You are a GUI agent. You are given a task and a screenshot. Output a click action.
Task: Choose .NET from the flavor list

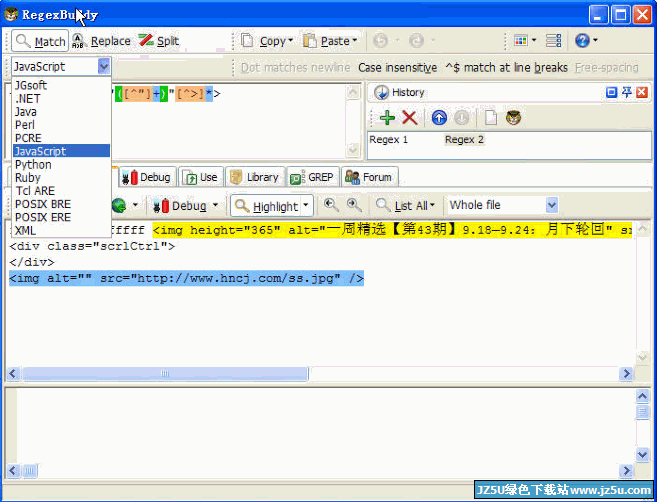(61, 98)
